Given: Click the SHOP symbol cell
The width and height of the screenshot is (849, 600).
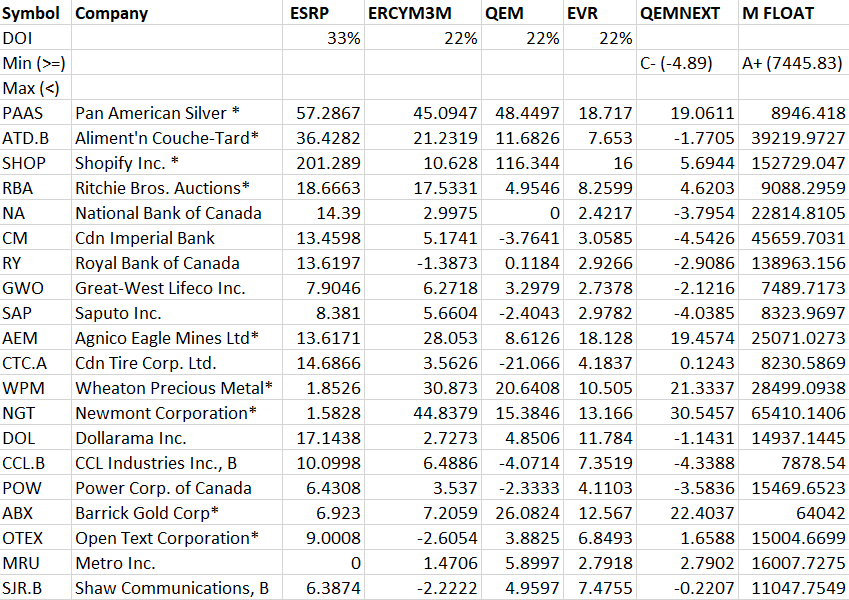Looking at the screenshot, I should [x=24, y=163].
